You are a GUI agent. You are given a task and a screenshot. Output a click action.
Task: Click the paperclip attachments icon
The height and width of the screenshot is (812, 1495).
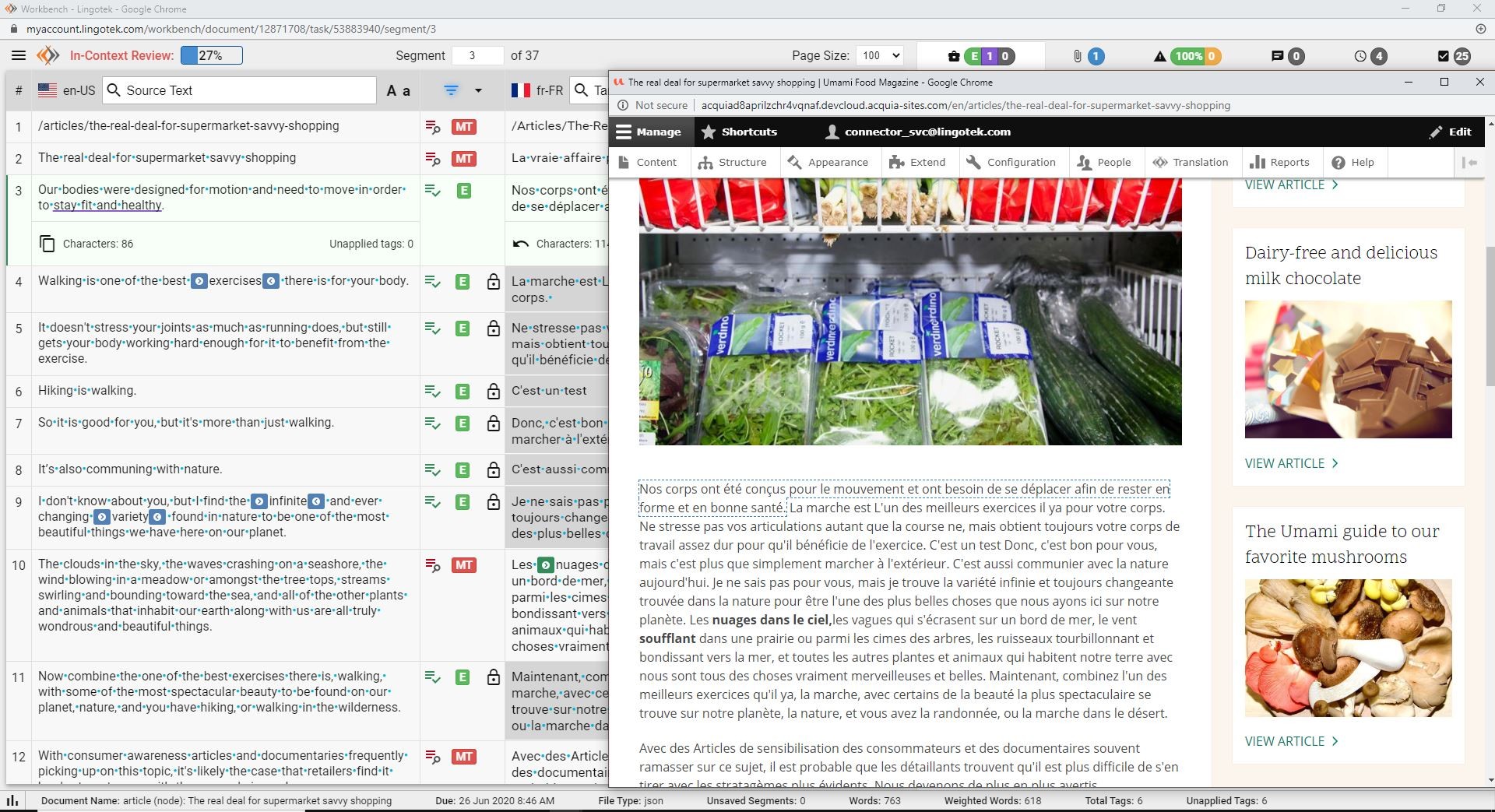1078,56
